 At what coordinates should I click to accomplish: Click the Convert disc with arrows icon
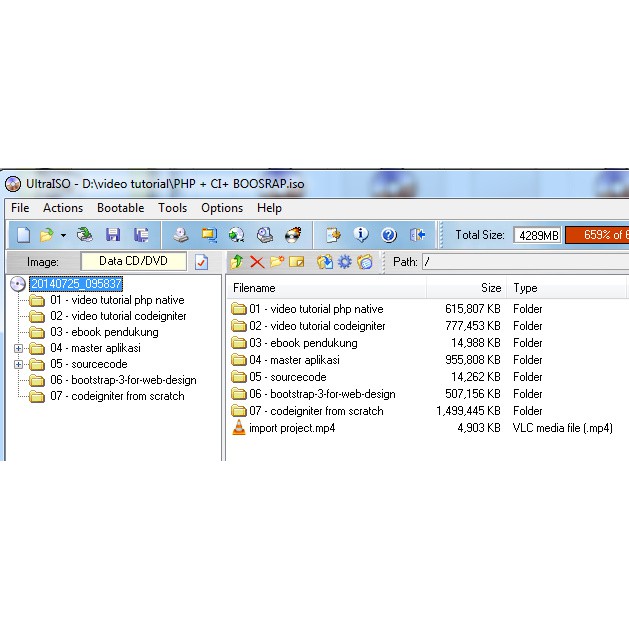click(x=237, y=235)
